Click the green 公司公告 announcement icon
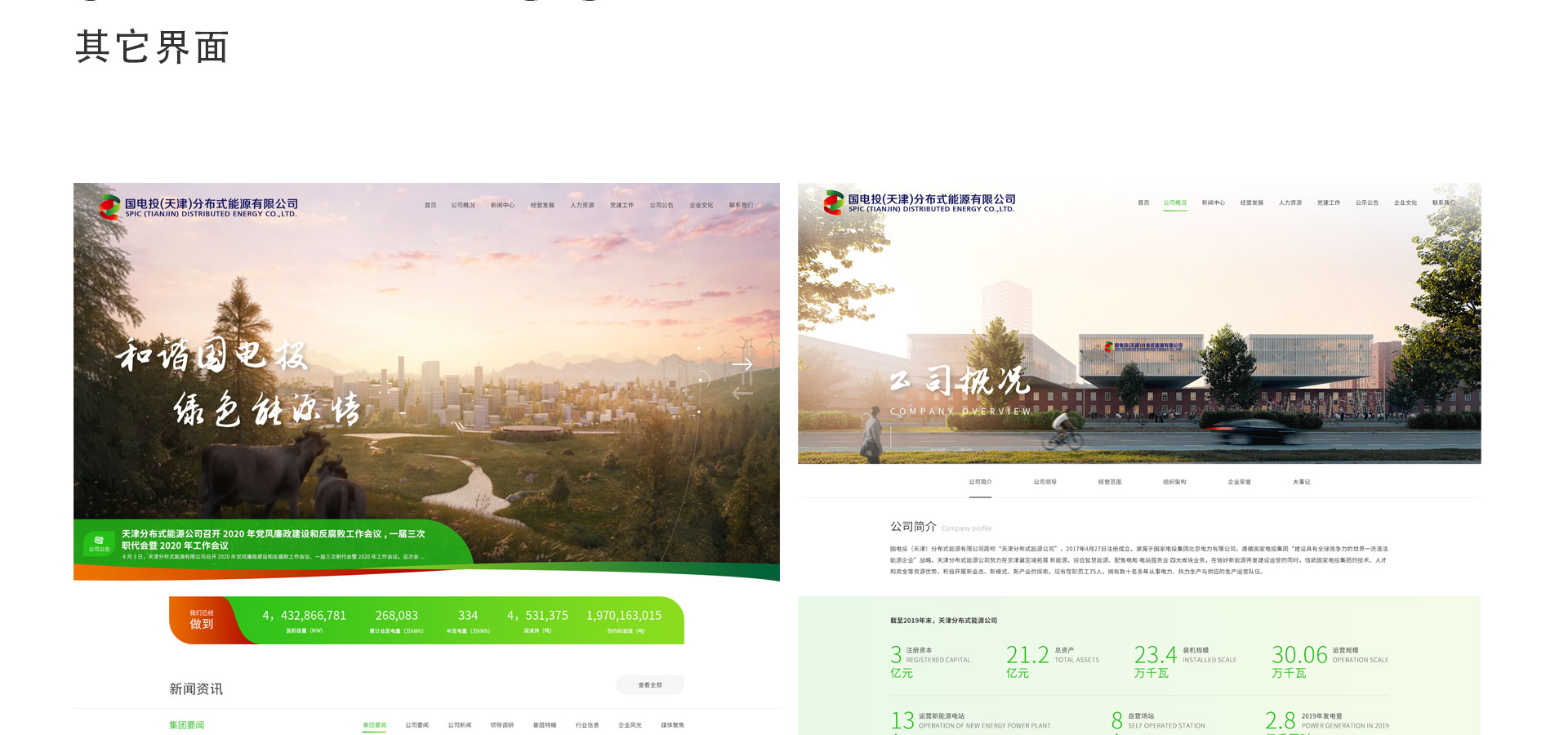Viewport: 1568px width, 735px height. (99, 544)
